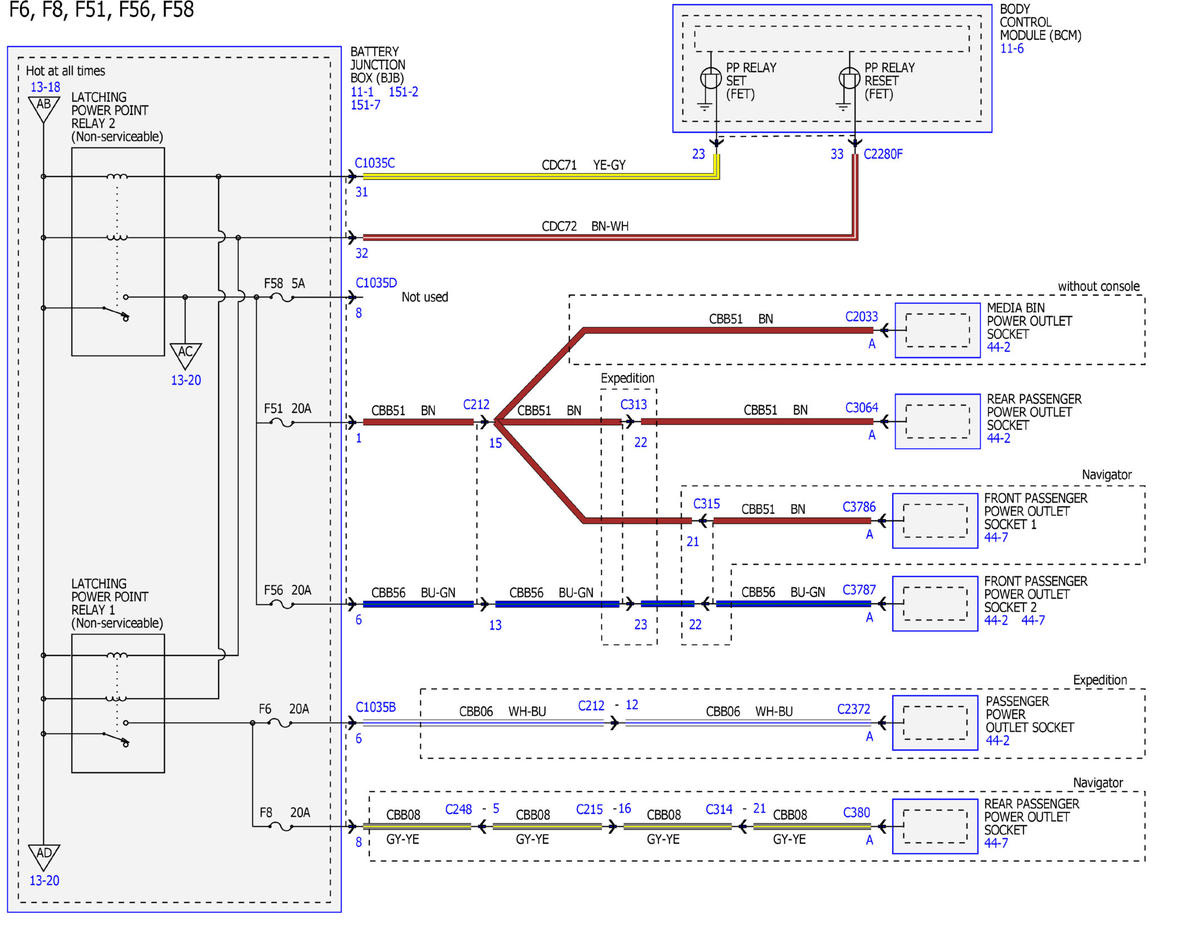Click the "Not used" label
The width and height of the screenshot is (1200, 927).
pyautogui.click(x=425, y=297)
